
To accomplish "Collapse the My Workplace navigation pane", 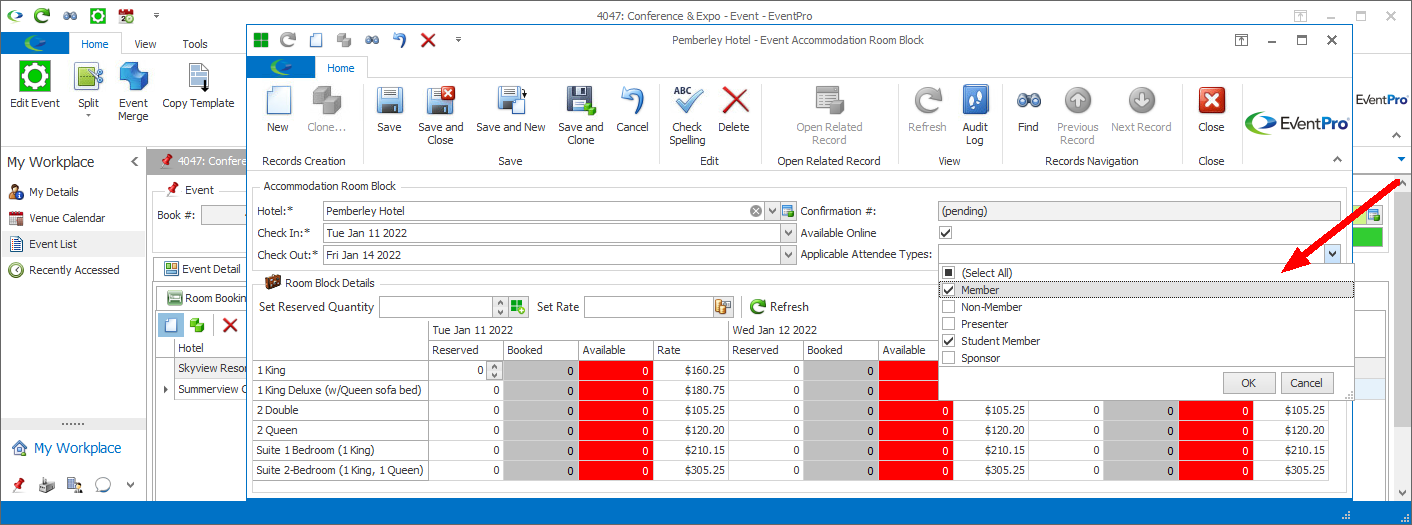I will click(135, 162).
